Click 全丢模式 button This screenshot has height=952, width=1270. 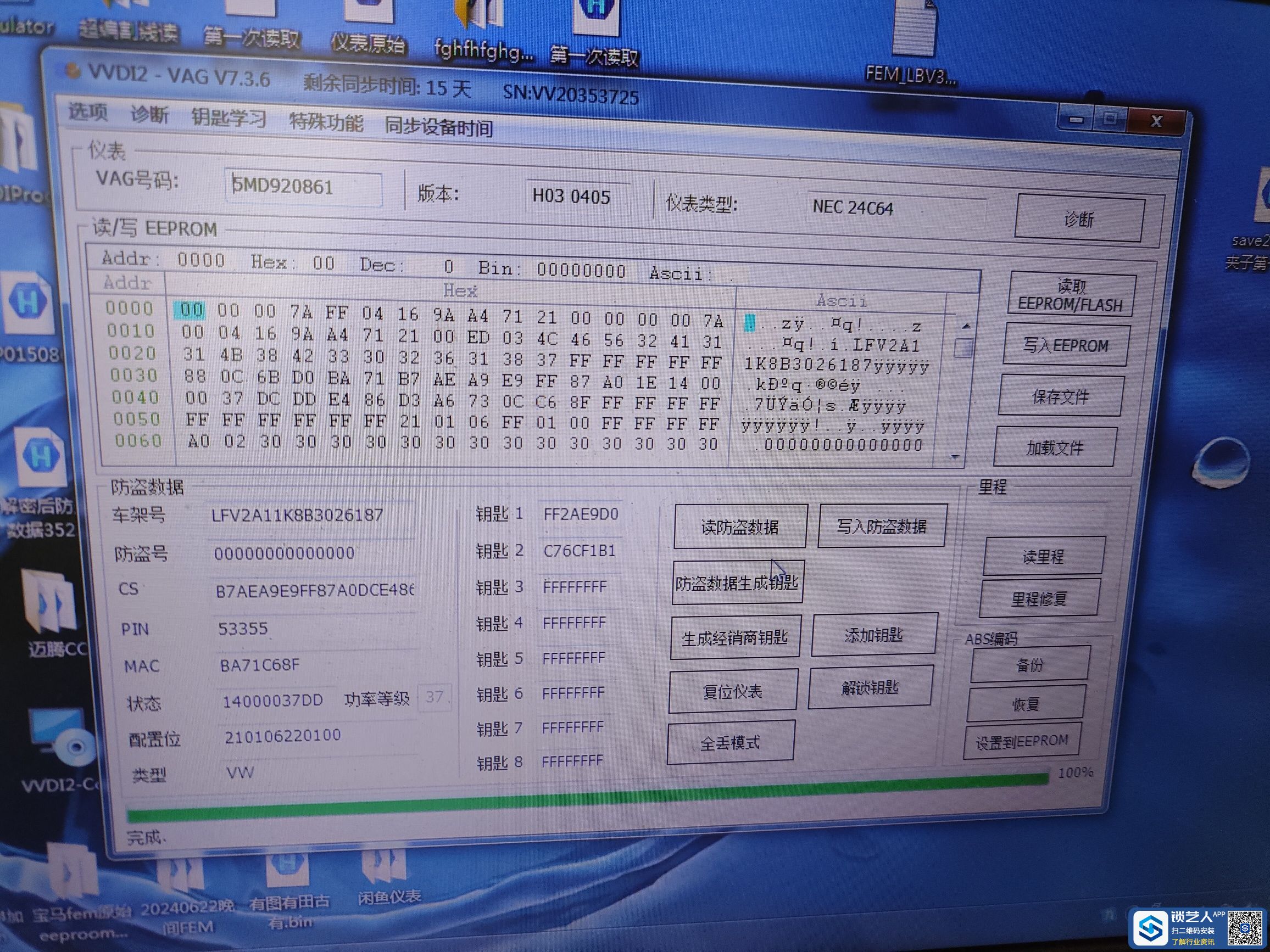pos(731,742)
